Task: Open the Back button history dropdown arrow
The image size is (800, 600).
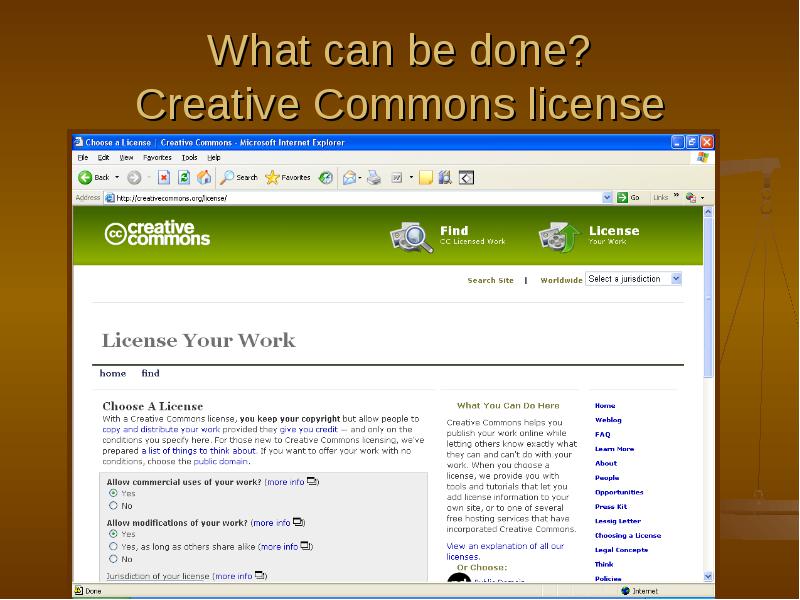Action: coord(117,178)
